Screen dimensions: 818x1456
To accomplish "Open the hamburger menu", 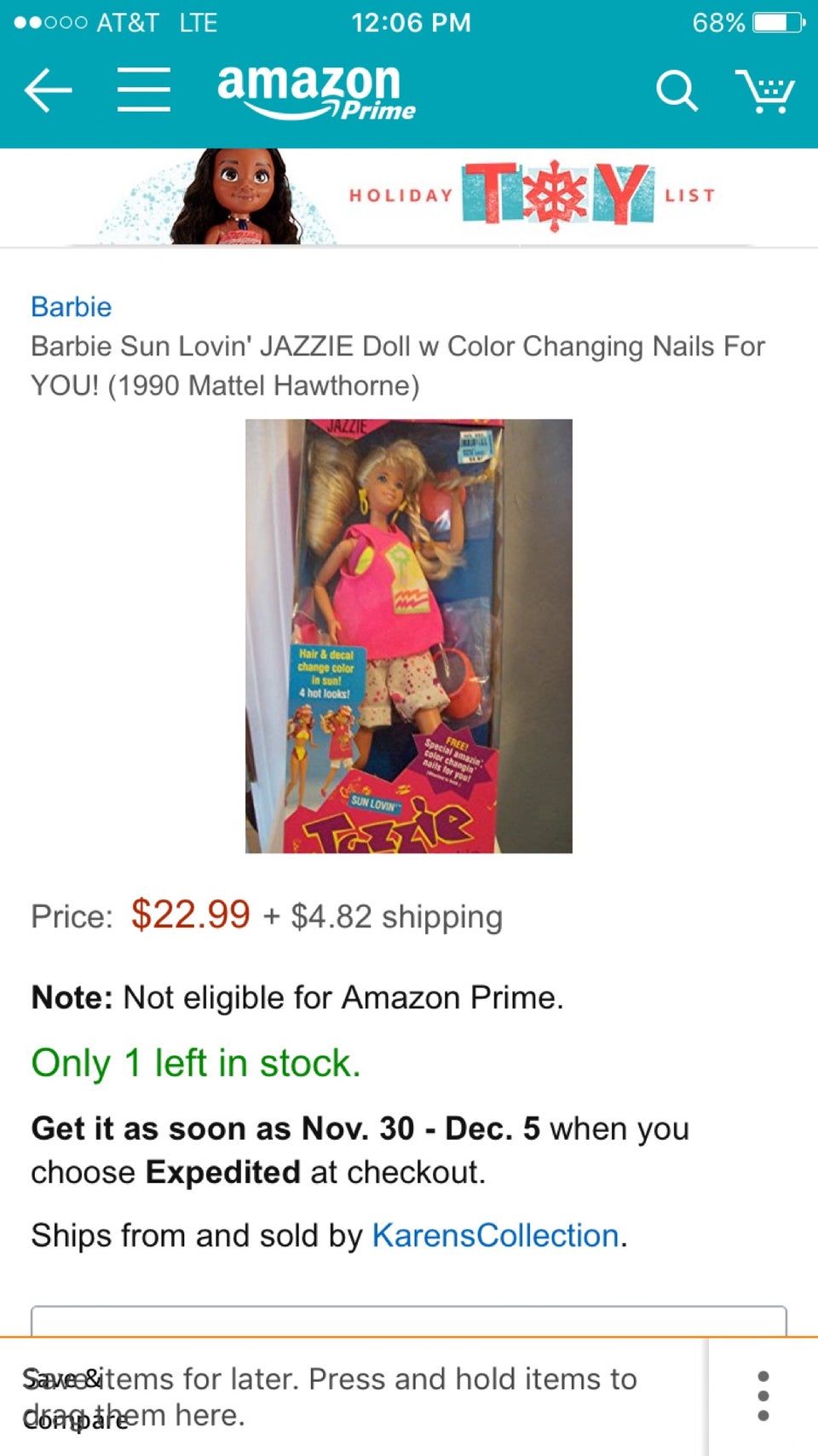I will point(143,90).
